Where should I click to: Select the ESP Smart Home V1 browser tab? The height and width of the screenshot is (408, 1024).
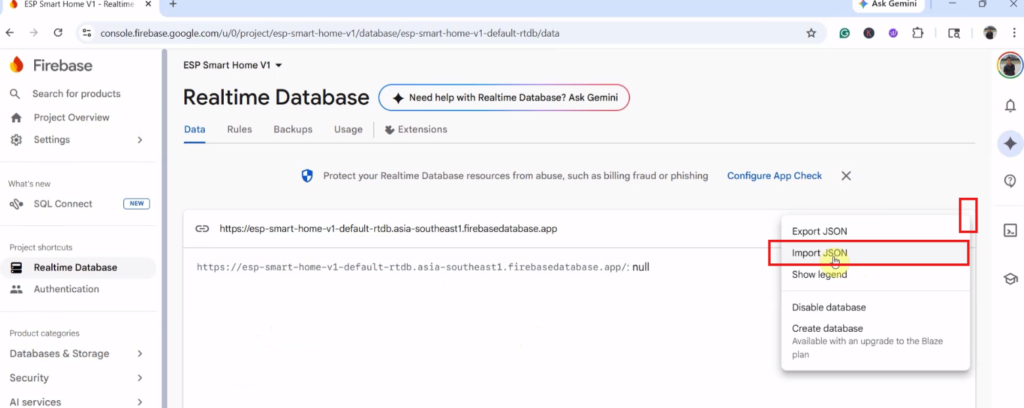(77, 4)
